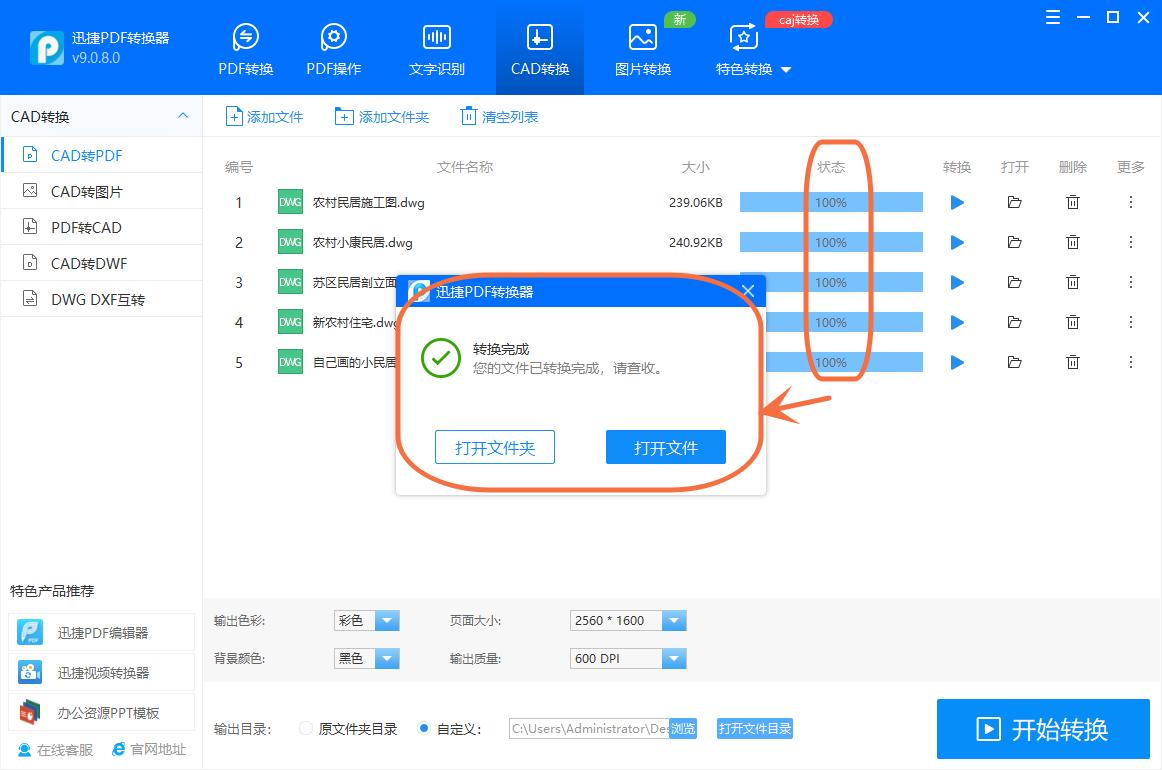Image resolution: width=1162 pixels, height=770 pixels.
Task: Switch to 文字识别 tab
Action: [x=436, y=50]
